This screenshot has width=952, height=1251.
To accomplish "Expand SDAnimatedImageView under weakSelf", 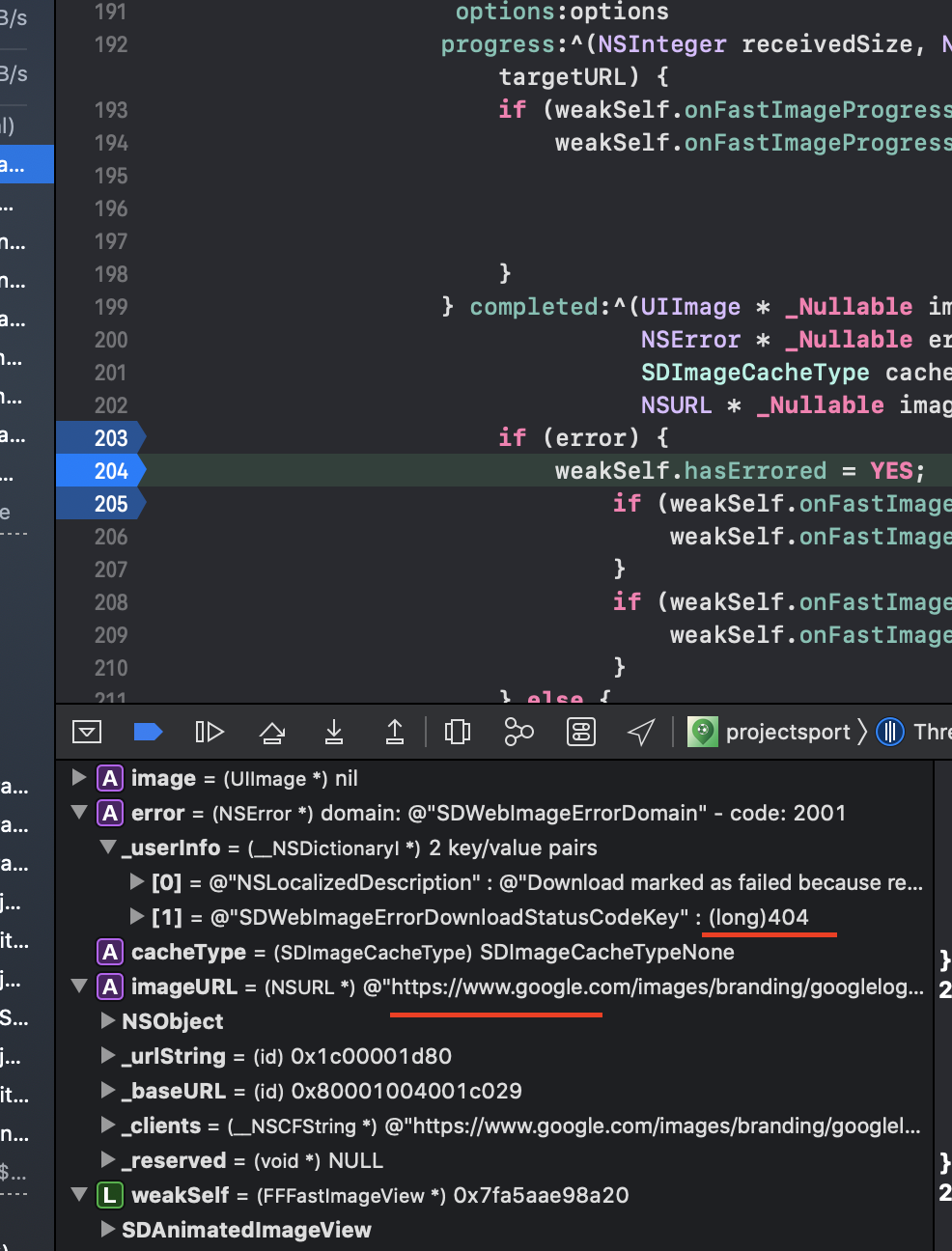I will [107, 1229].
